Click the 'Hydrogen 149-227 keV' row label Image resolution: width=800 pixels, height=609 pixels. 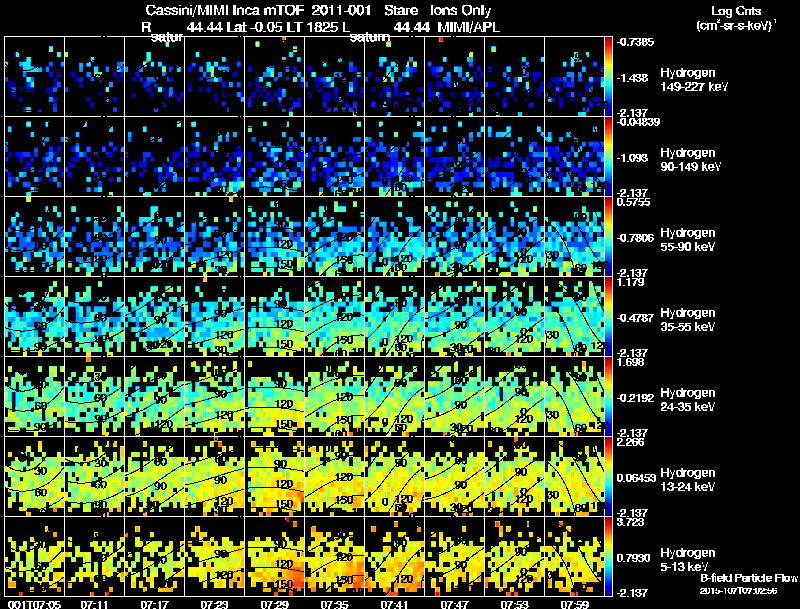coord(693,80)
